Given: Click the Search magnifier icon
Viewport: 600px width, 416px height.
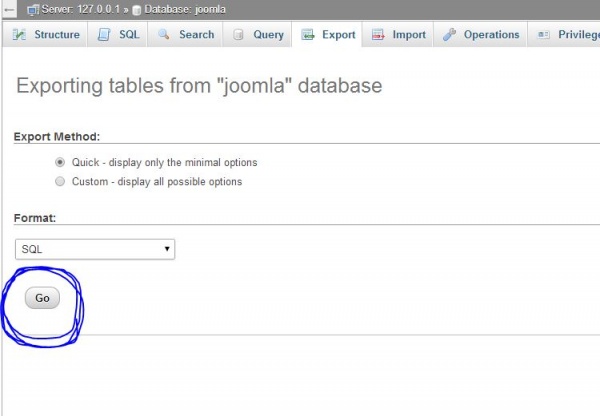Looking at the screenshot, I should coord(164,35).
